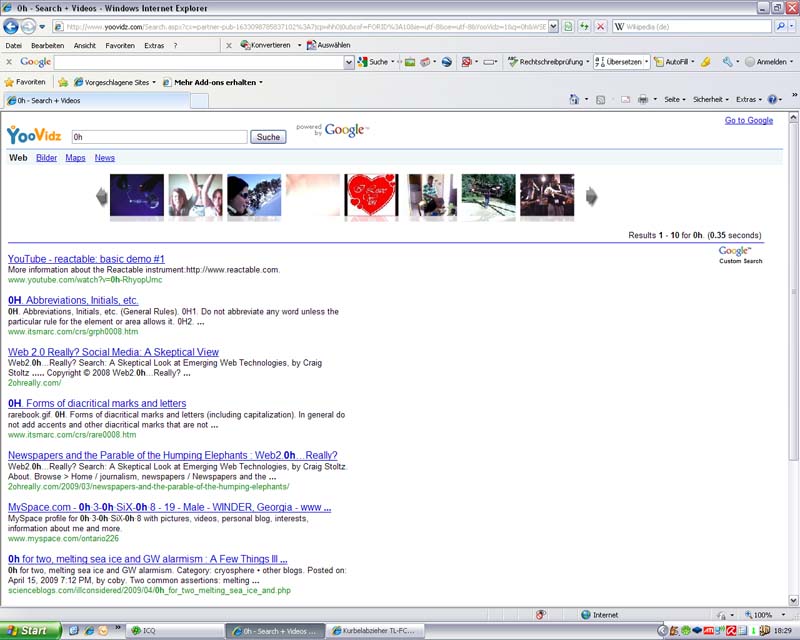This screenshot has height=640, width=800.
Task: Click the Windows Start button
Action: 30,631
